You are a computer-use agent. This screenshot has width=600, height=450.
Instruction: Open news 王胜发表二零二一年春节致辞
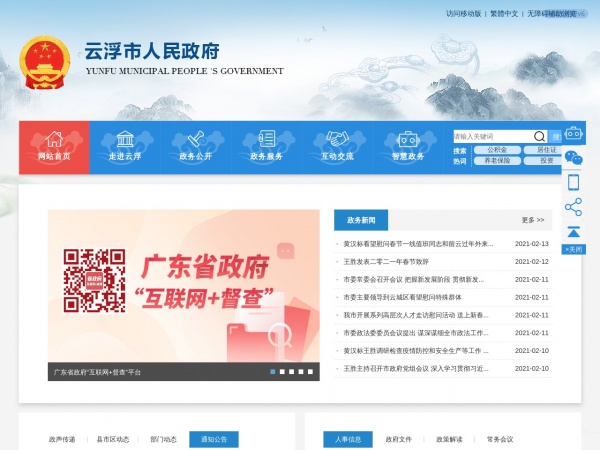(386, 262)
